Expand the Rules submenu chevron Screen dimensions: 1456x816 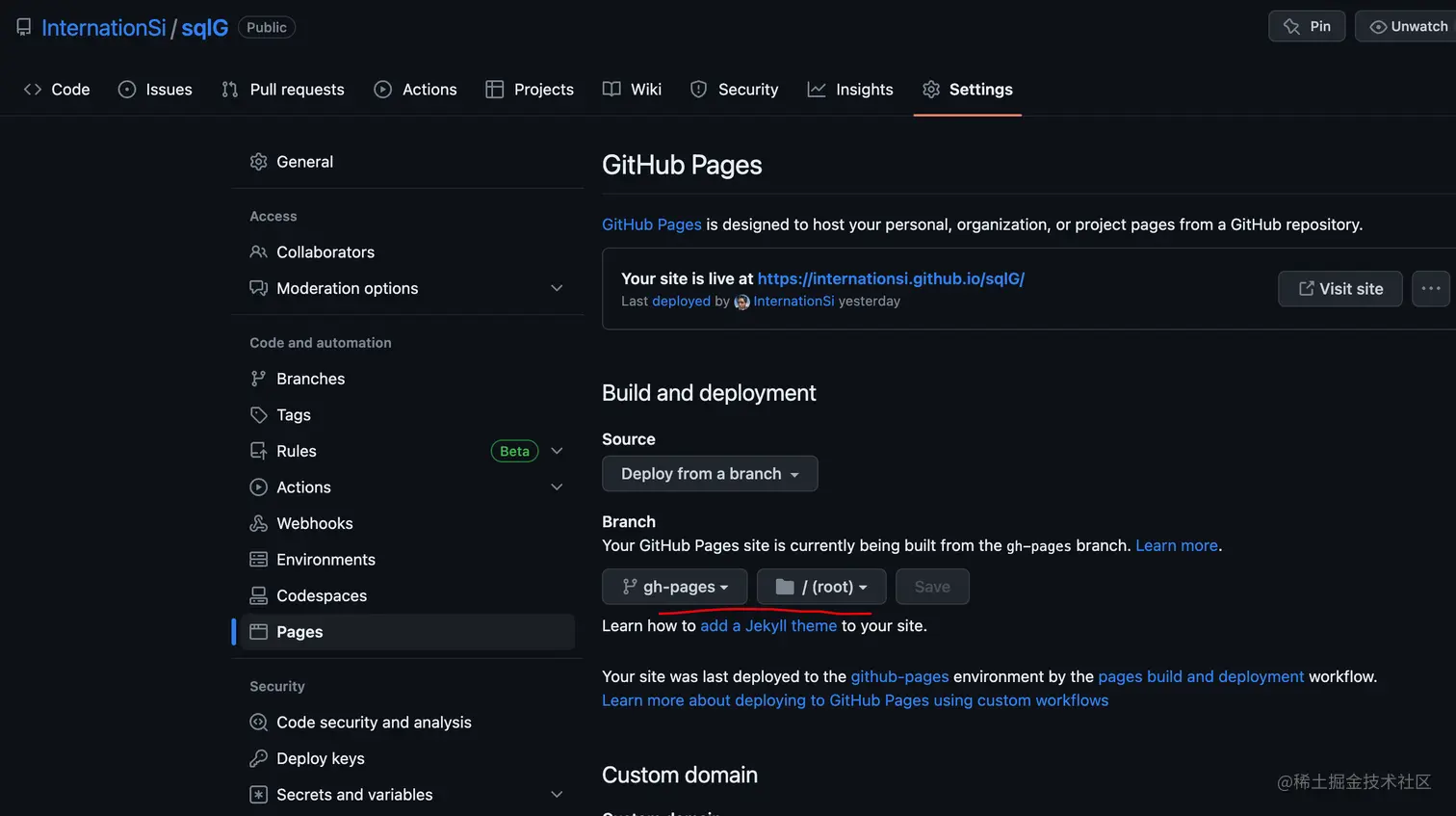(557, 451)
